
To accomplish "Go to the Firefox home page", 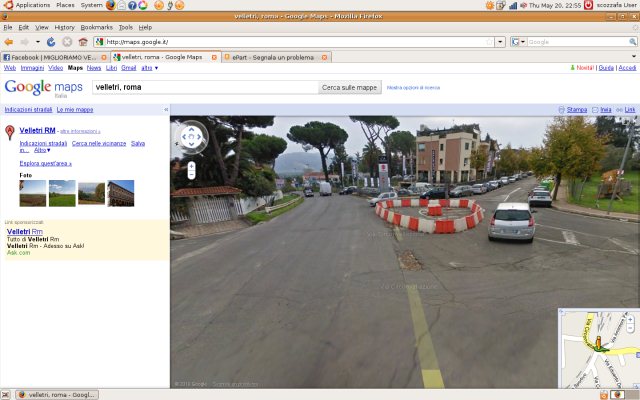I will tap(82, 42).
